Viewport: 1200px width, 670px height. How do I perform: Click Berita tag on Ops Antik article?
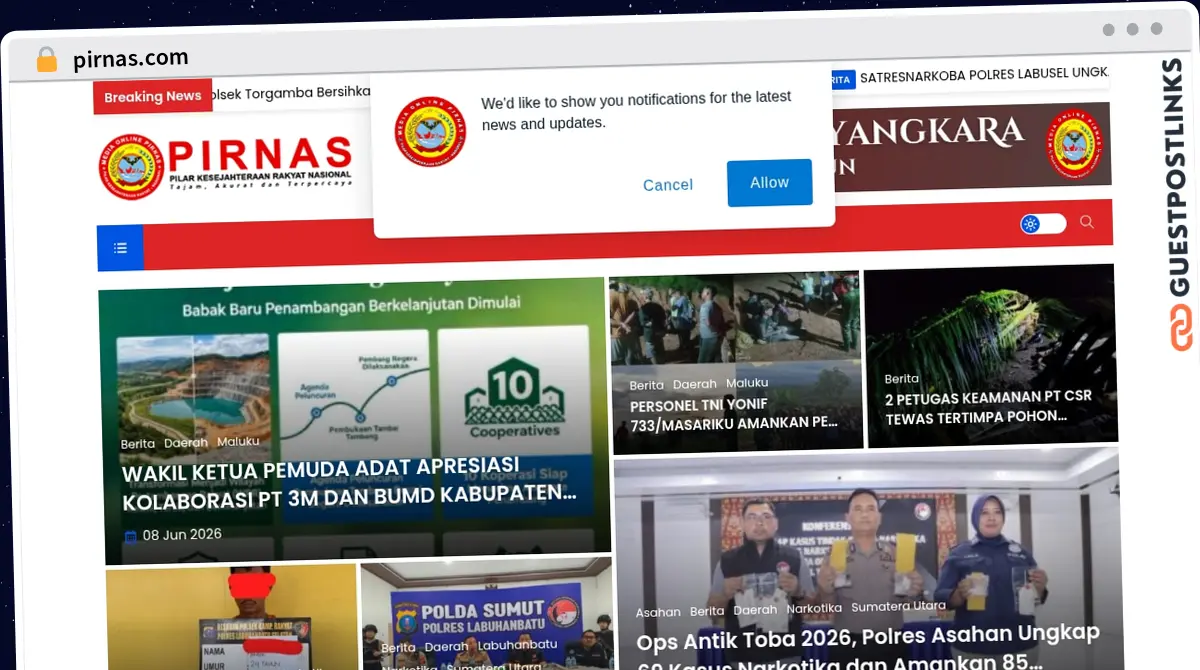point(707,611)
